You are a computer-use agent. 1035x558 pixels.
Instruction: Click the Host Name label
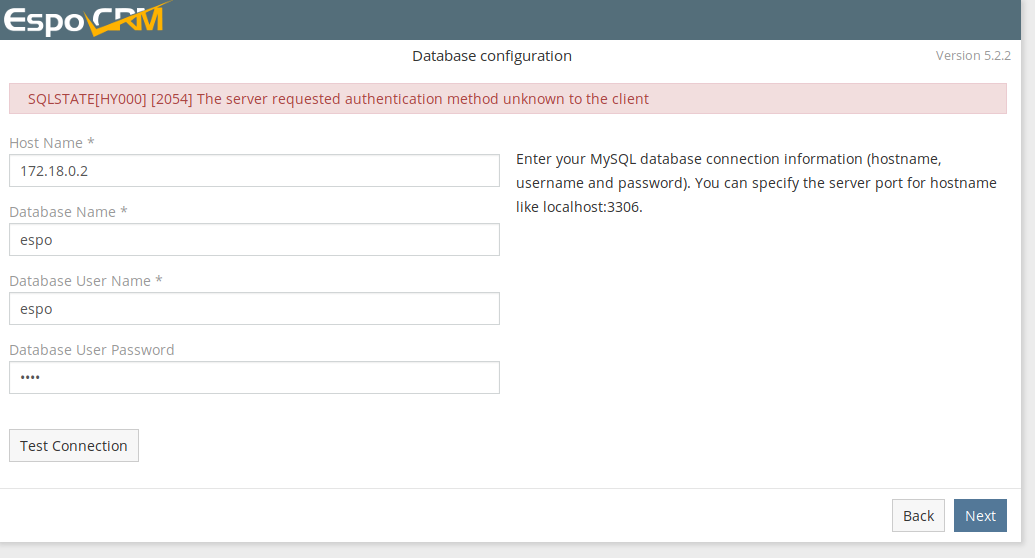(x=51, y=143)
